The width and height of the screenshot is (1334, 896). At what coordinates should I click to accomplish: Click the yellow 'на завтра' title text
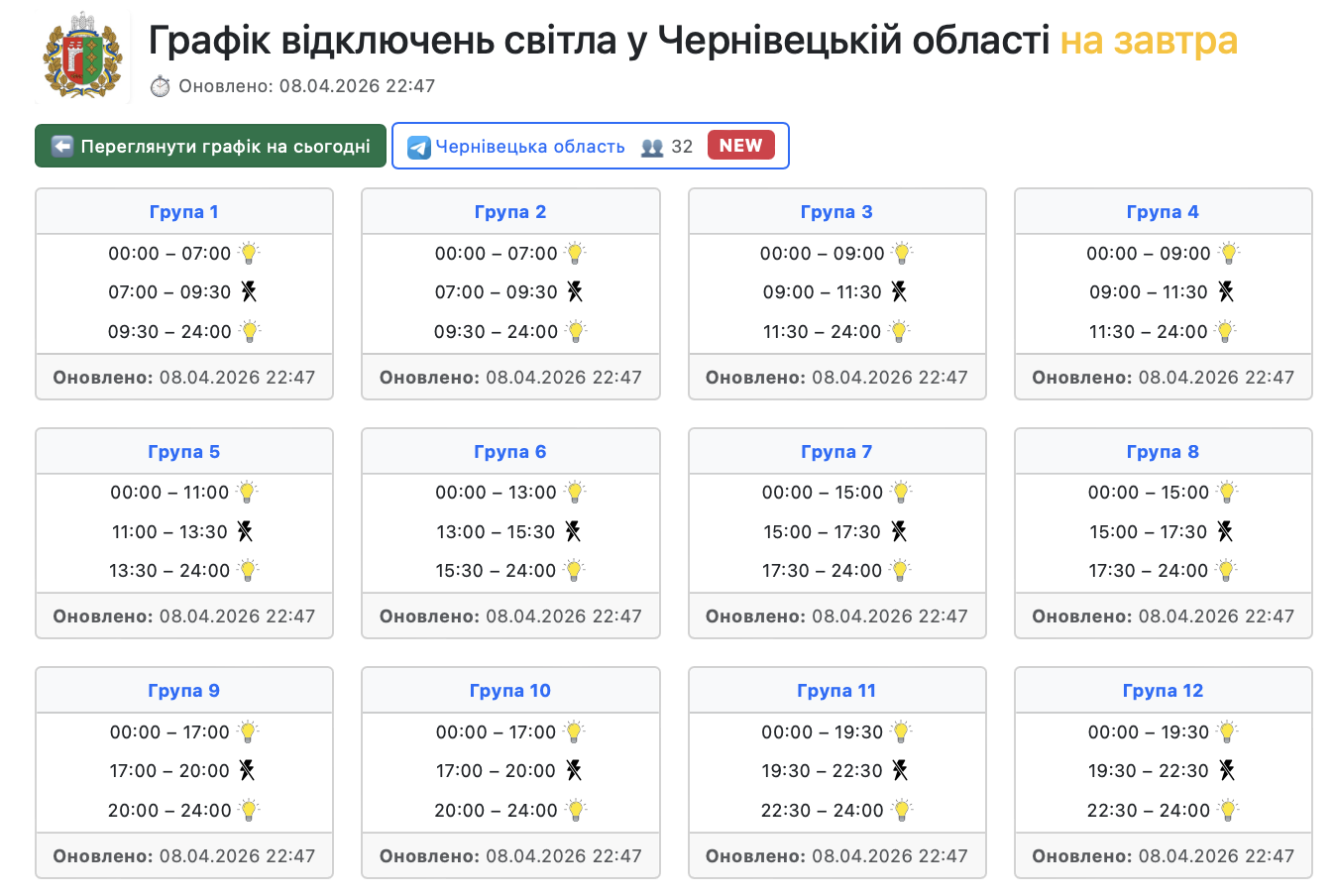pyautogui.click(x=1149, y=41)
